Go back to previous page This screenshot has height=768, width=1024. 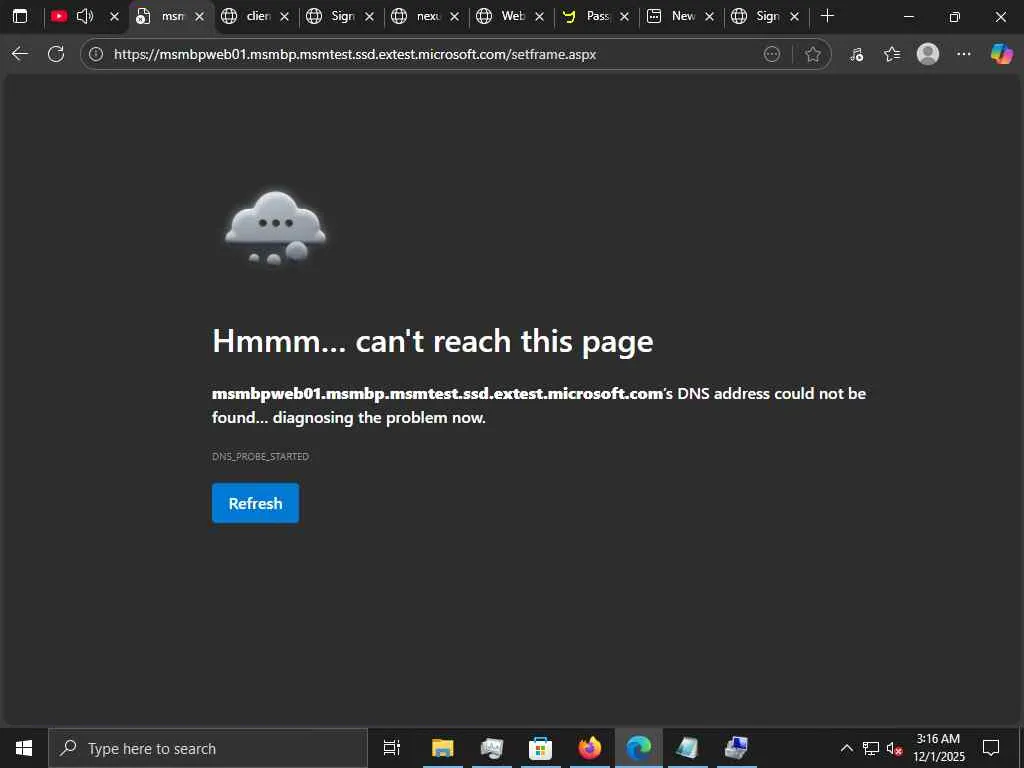[20, 54]
